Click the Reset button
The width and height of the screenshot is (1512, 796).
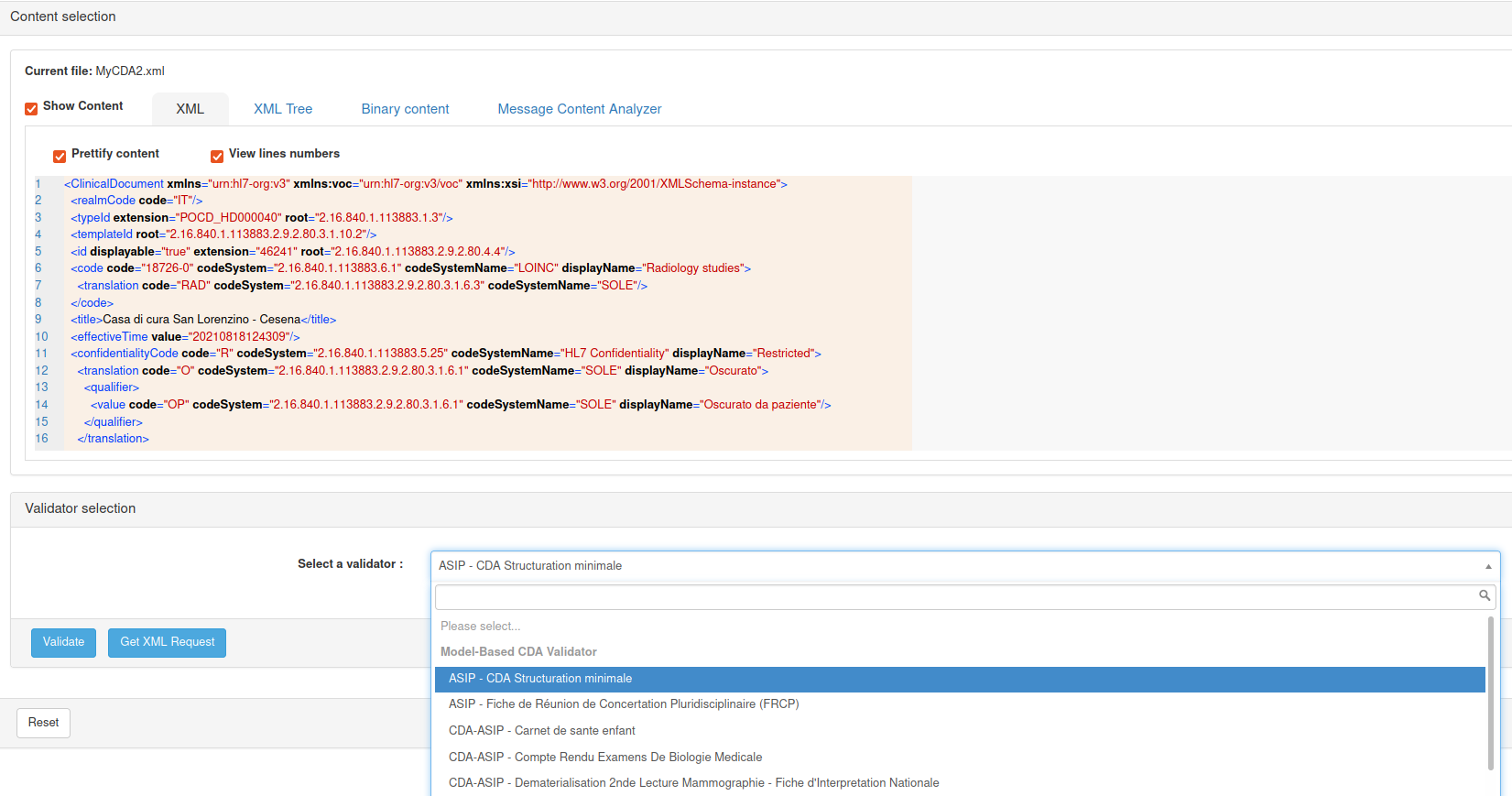tap(43, 723)
